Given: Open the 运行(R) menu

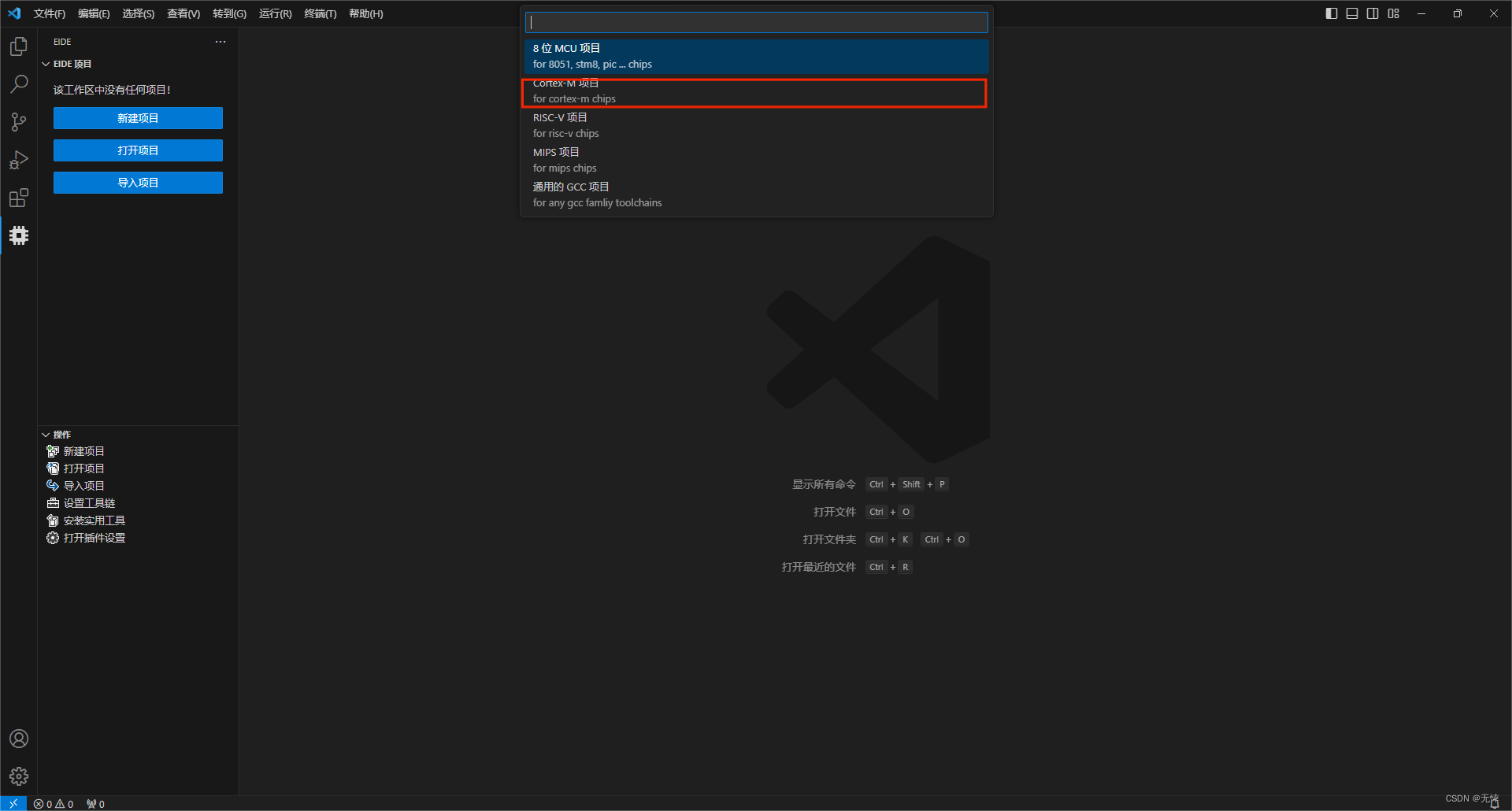Looking at the screenshot, I should pyautogui.click(x=275, y=13).
